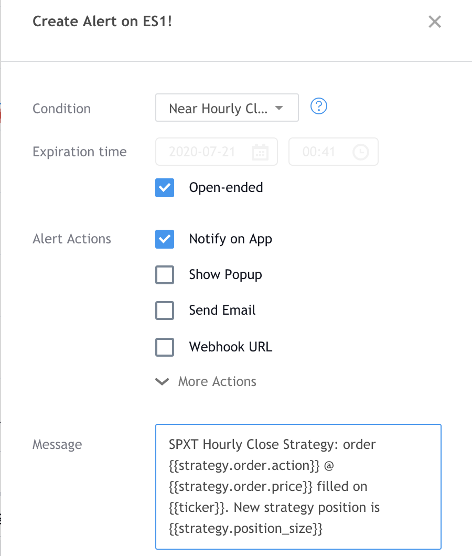The height and width of the screenshot is (556, 472).
Task: Click the Condition field label
Action: (62, 109)
